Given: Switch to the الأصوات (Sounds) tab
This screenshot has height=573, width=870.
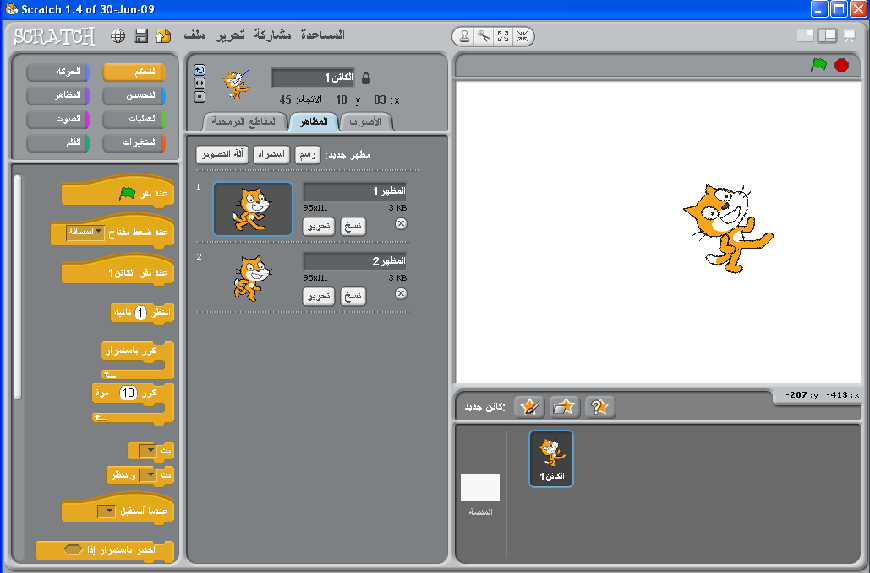Looking at the screenshot, I should (x=366, y=122).
